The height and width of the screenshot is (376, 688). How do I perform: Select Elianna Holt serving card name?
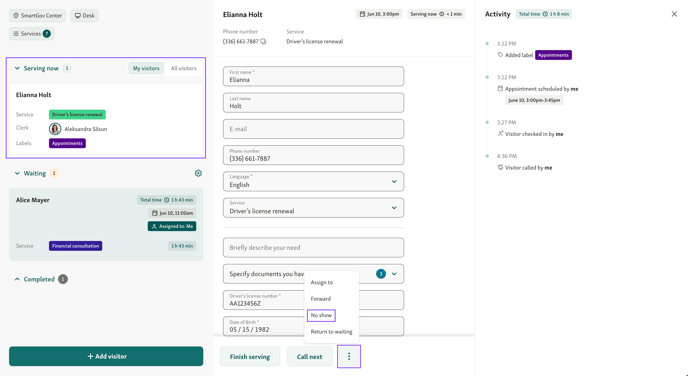click(x=33, y=95)
